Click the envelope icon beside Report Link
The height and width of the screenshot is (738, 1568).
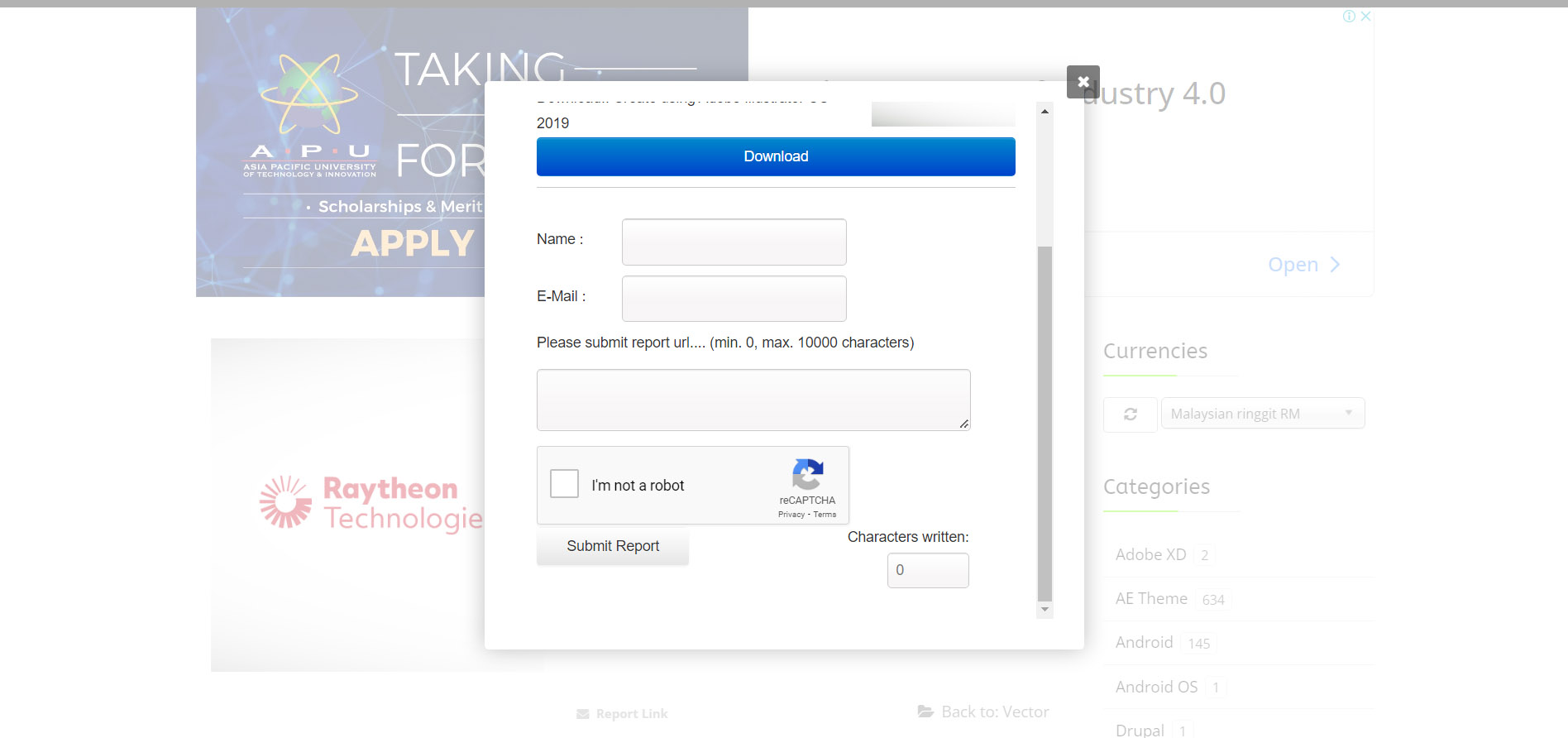[583, 714]
